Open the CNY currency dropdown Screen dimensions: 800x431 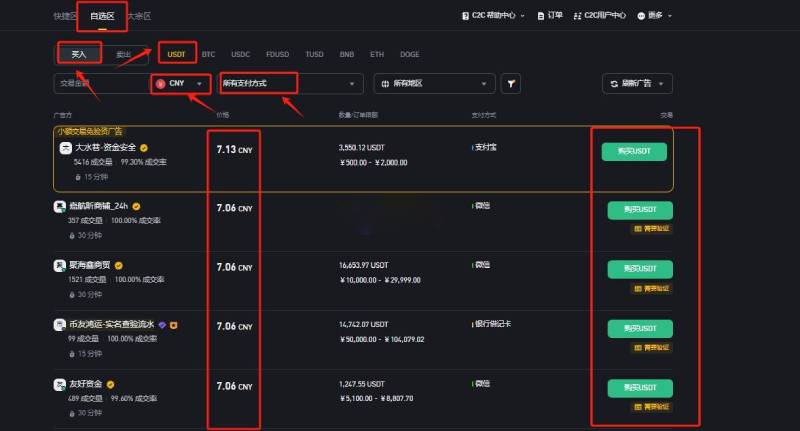point(180,84)
